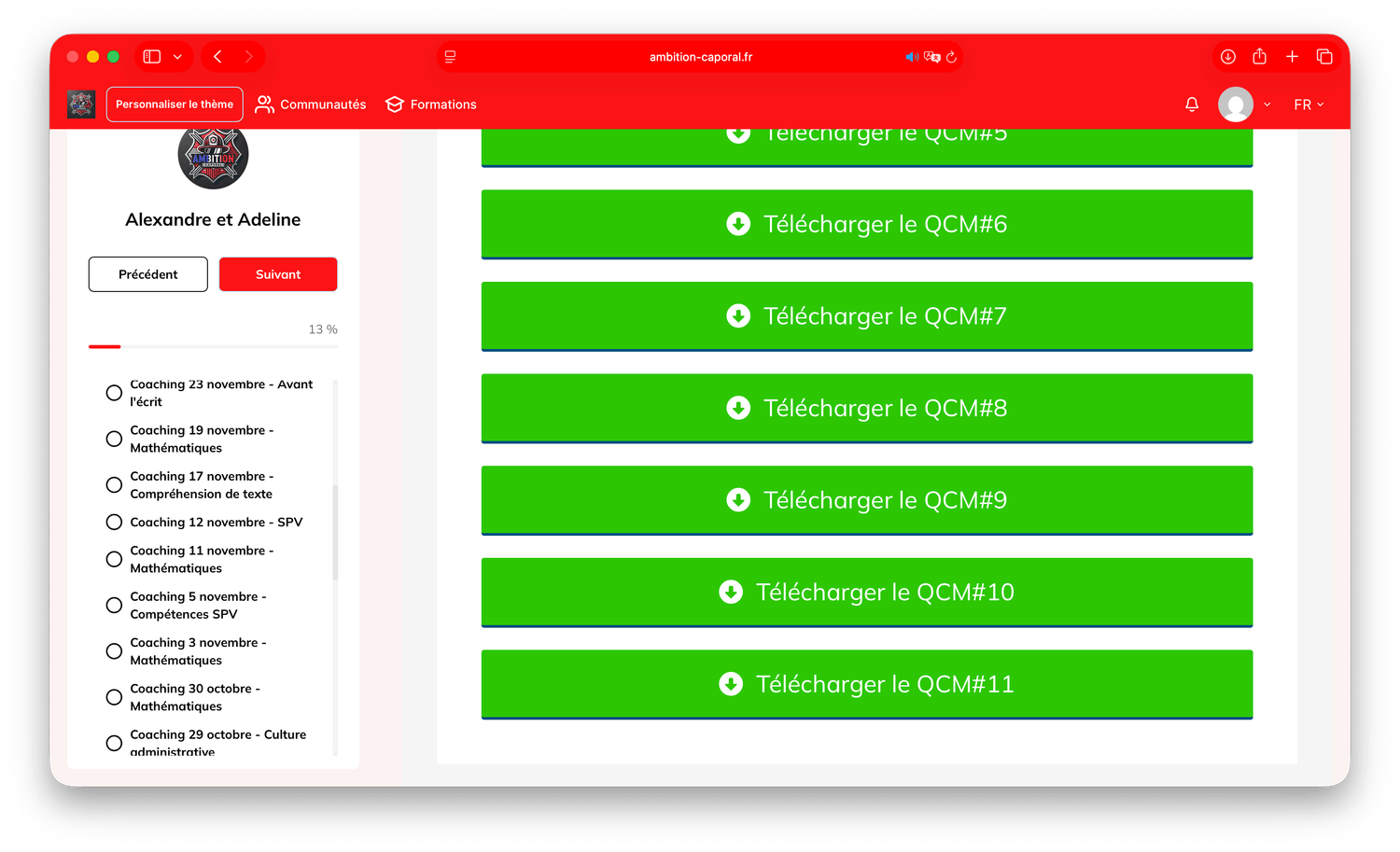Screen dimensions: 1400x852
Task: Open the account menu chevron beside avatar
Action: (1267, 105)
